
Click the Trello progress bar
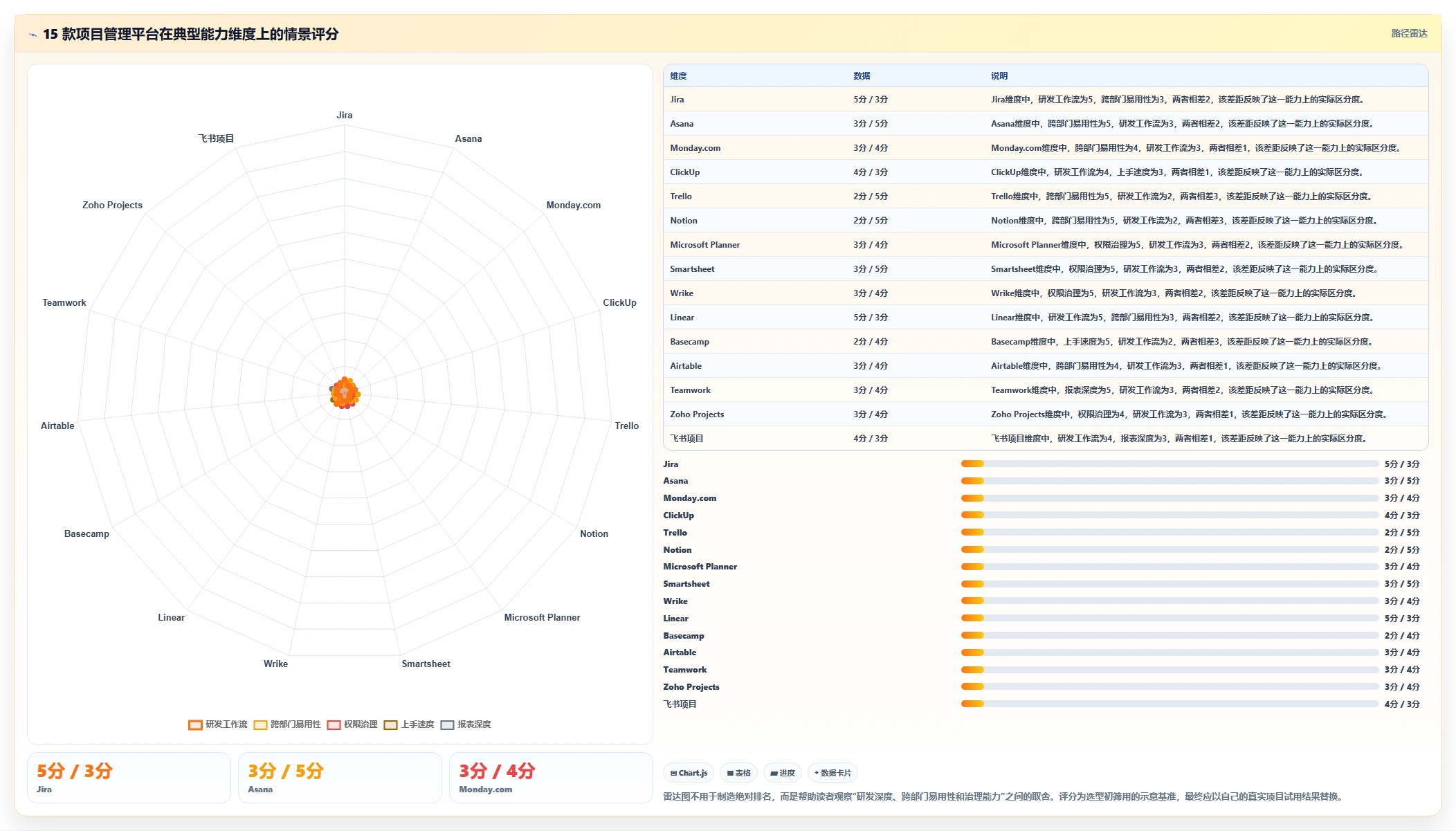coord(1170,532)
